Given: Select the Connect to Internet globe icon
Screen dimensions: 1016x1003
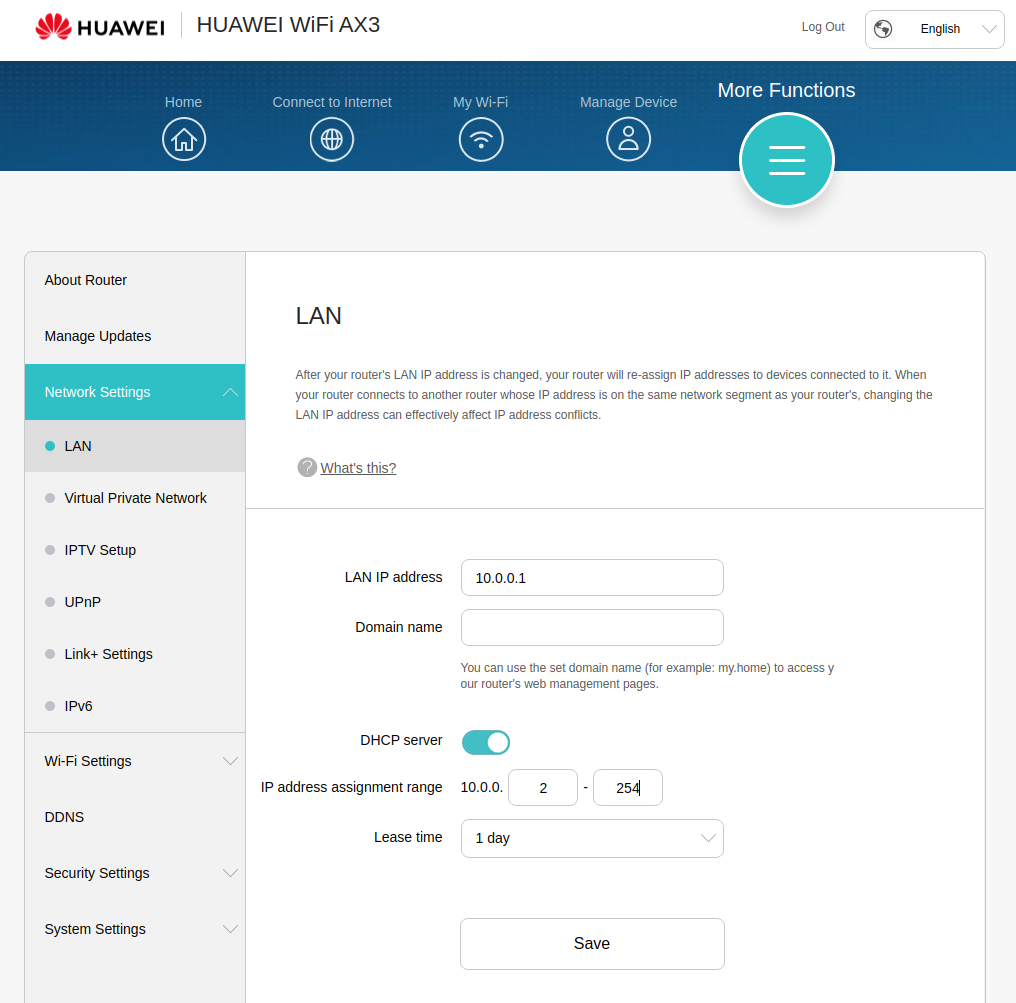Looking at the screenshot, I should 331,139.
